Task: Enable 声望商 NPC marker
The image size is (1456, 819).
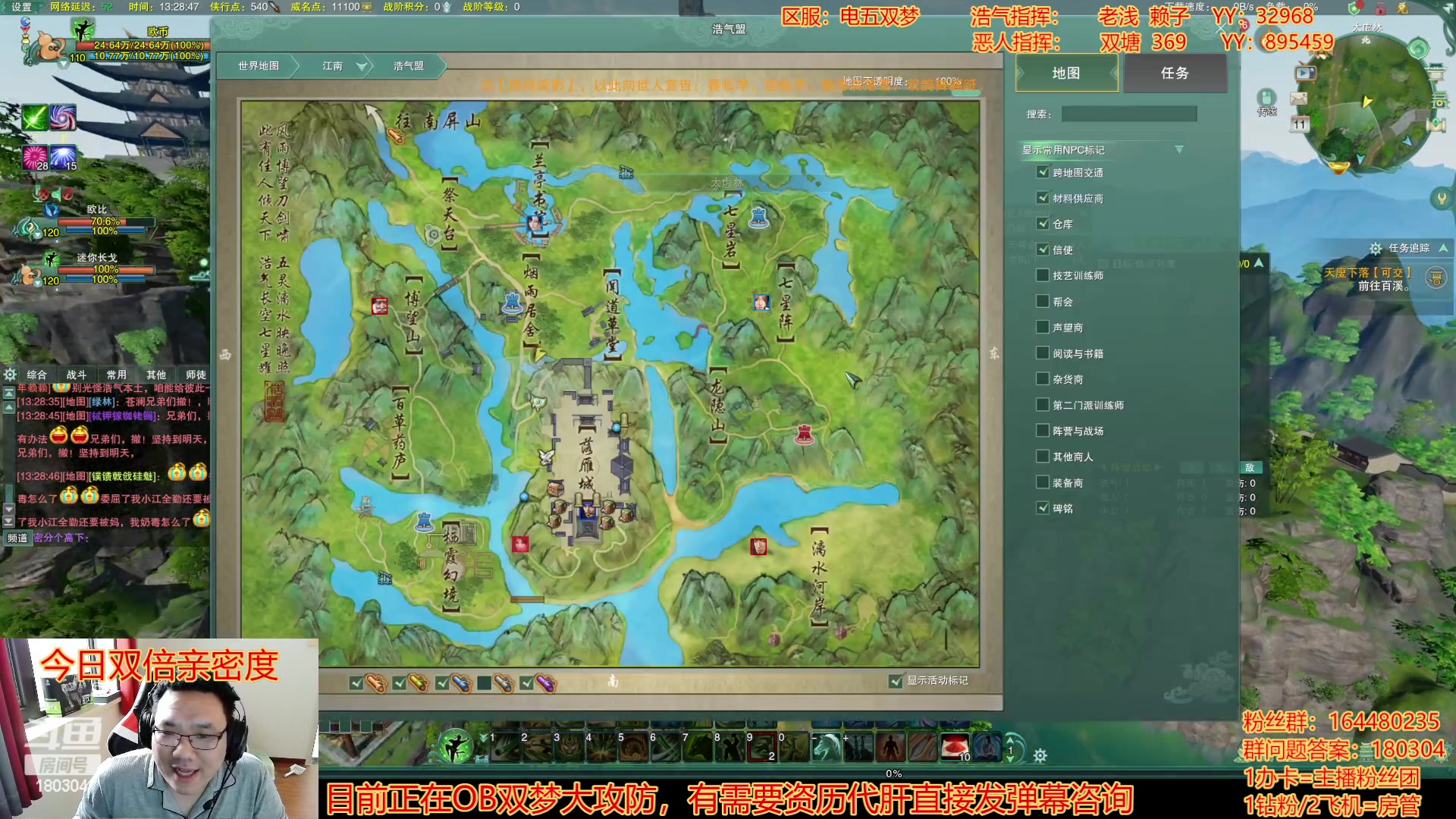Action: (1043, 327)
